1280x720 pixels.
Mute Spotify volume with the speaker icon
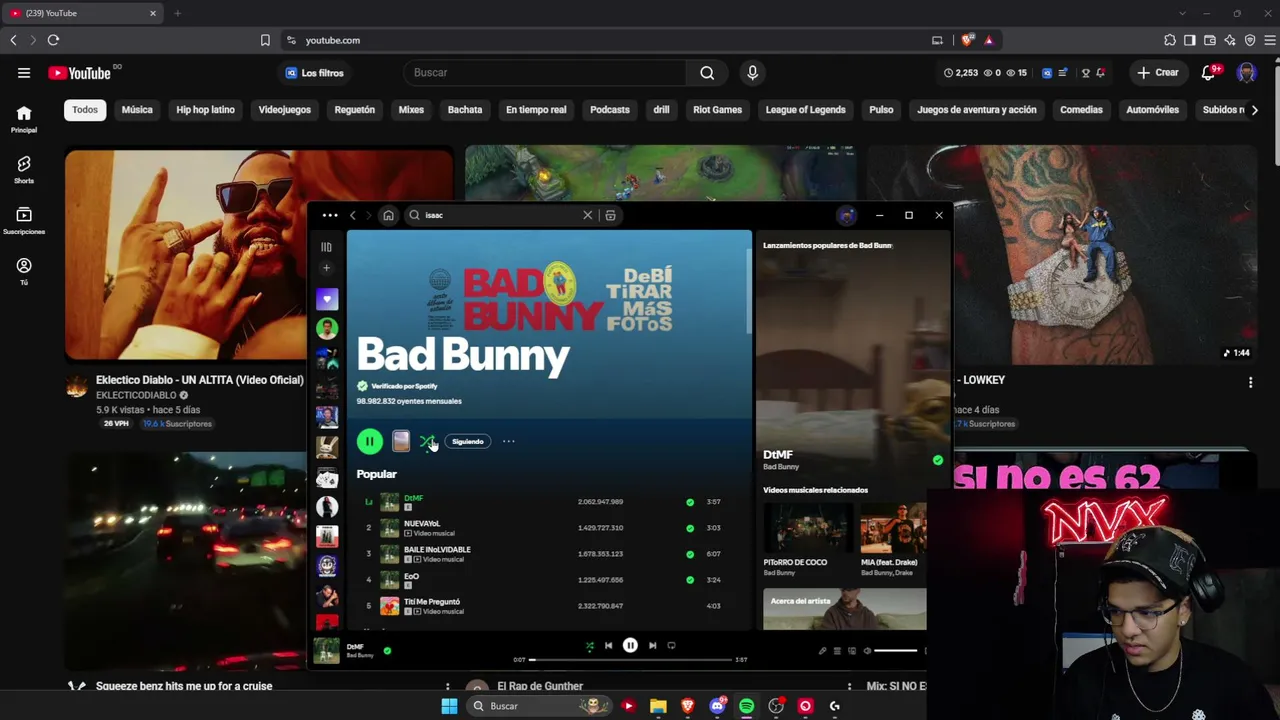(867, 651)
